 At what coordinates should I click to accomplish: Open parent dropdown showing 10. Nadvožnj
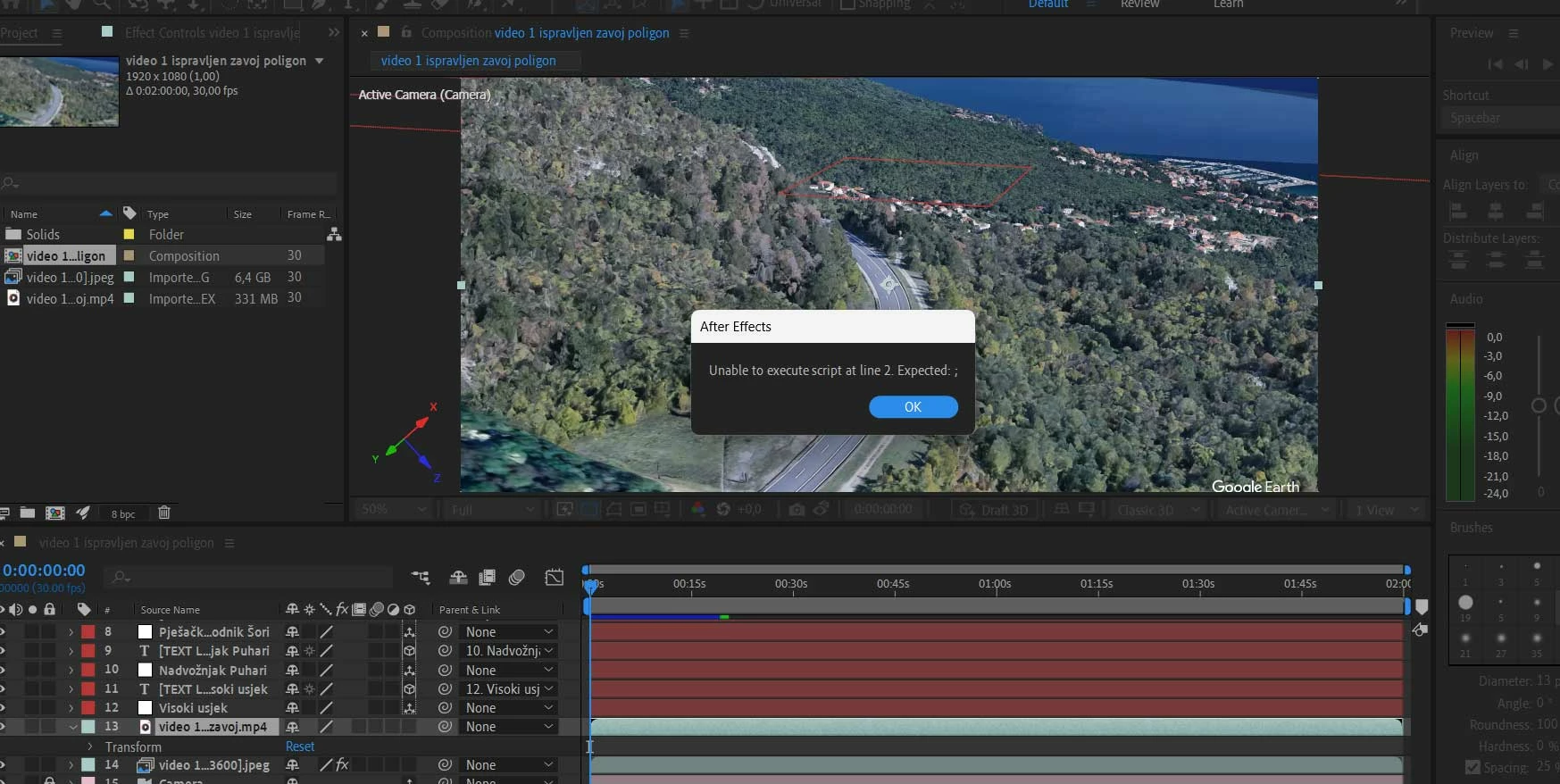click(x=510, y=651)
